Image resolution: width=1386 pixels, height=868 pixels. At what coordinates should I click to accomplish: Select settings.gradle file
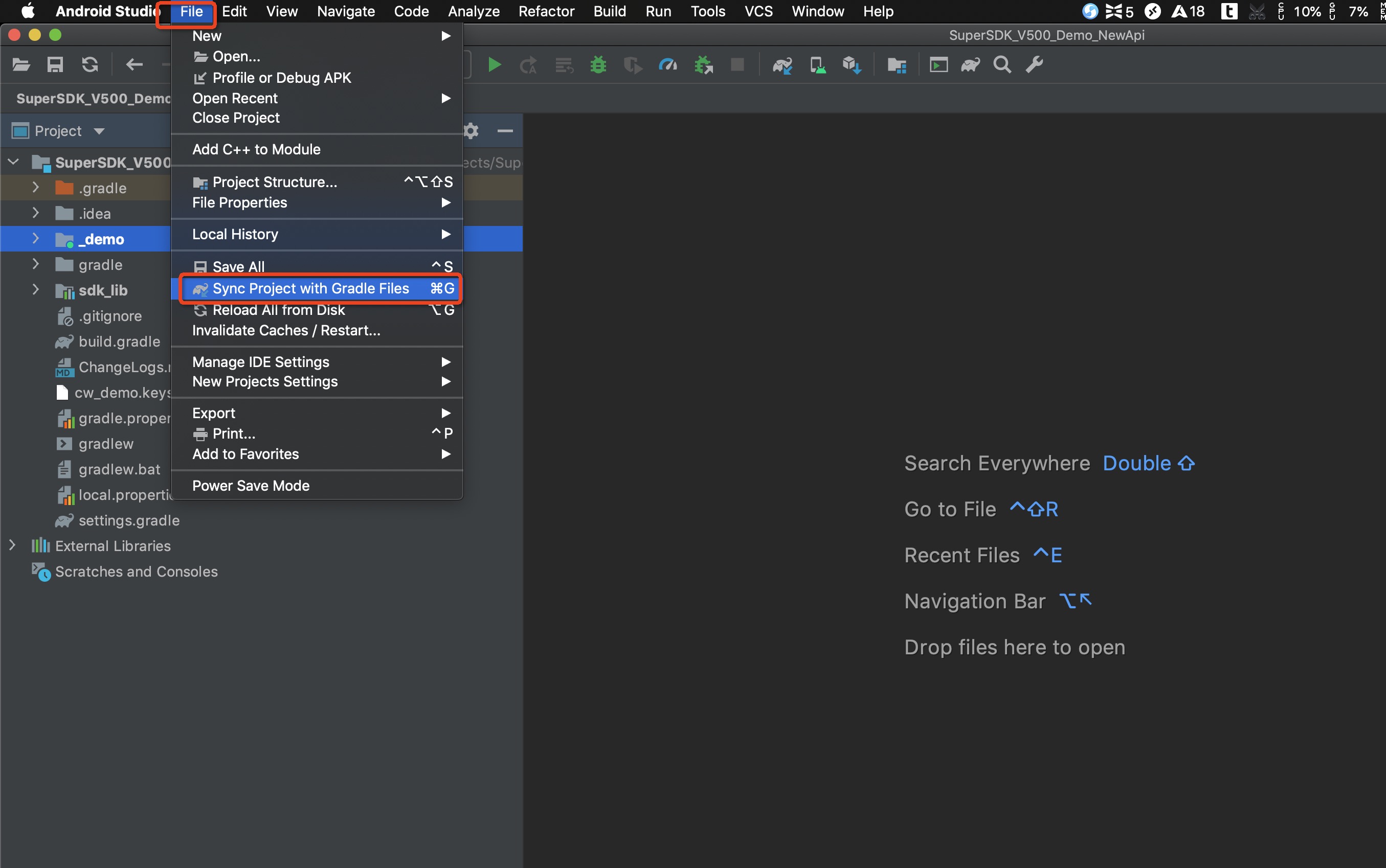click(x=118, y=520)
